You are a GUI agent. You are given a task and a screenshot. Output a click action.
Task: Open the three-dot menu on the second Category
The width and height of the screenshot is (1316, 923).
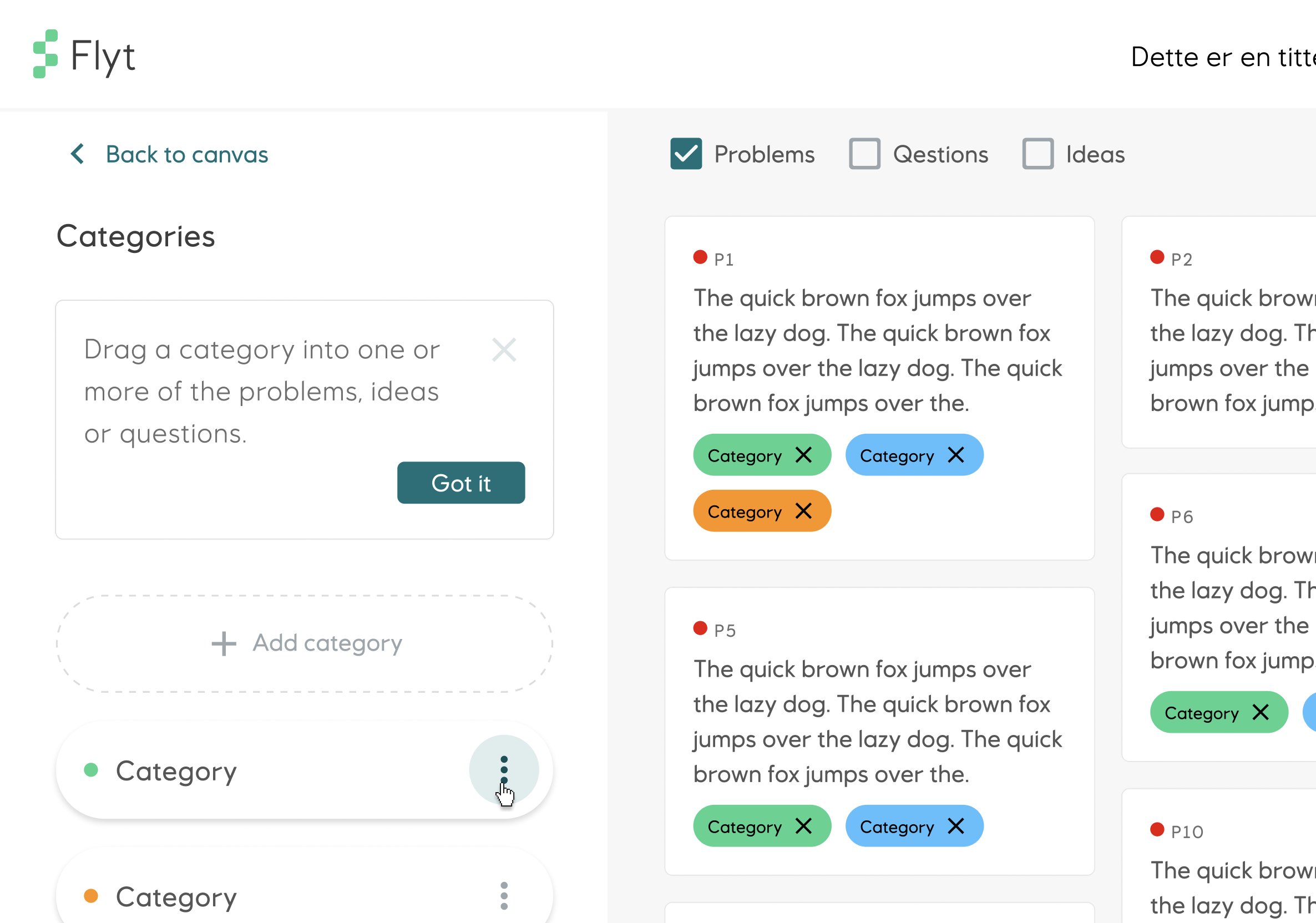click(504, 896)
